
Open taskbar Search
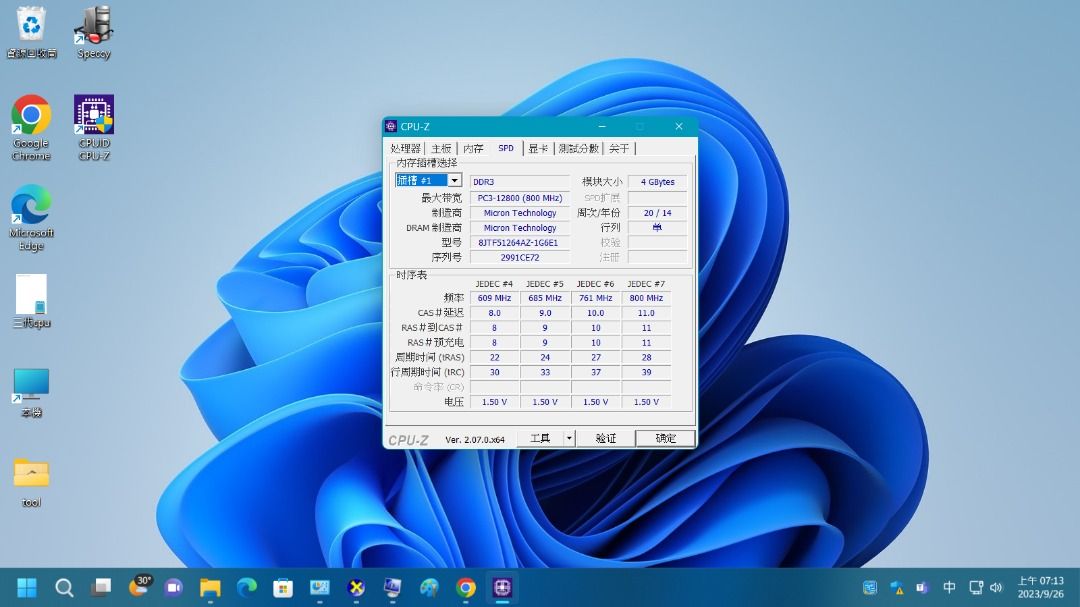(64, 588)
